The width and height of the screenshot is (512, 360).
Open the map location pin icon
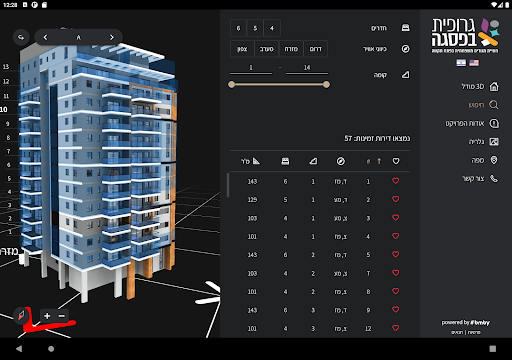494,160
